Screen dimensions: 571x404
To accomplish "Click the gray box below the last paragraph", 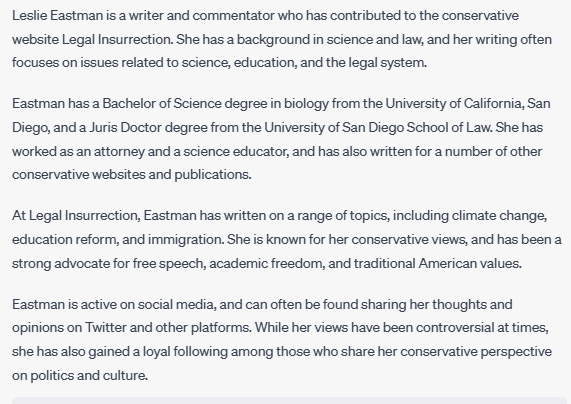I will tap(289, 400).
